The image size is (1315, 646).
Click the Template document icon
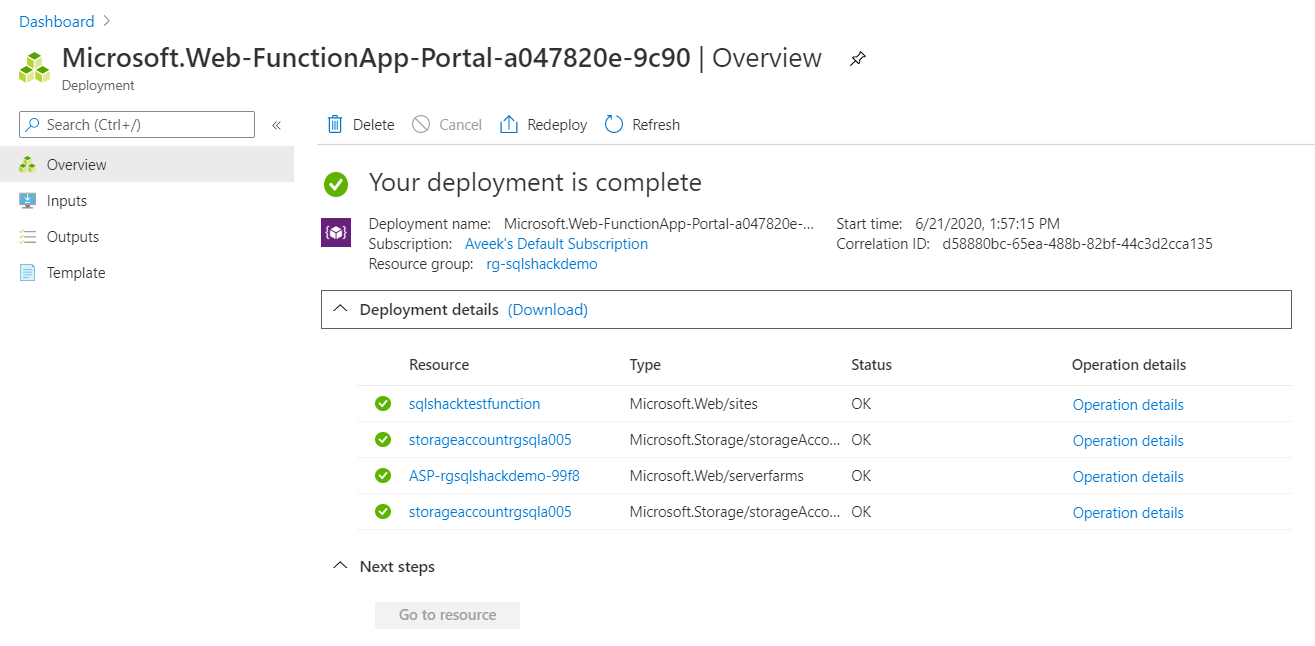click(28, 273)
